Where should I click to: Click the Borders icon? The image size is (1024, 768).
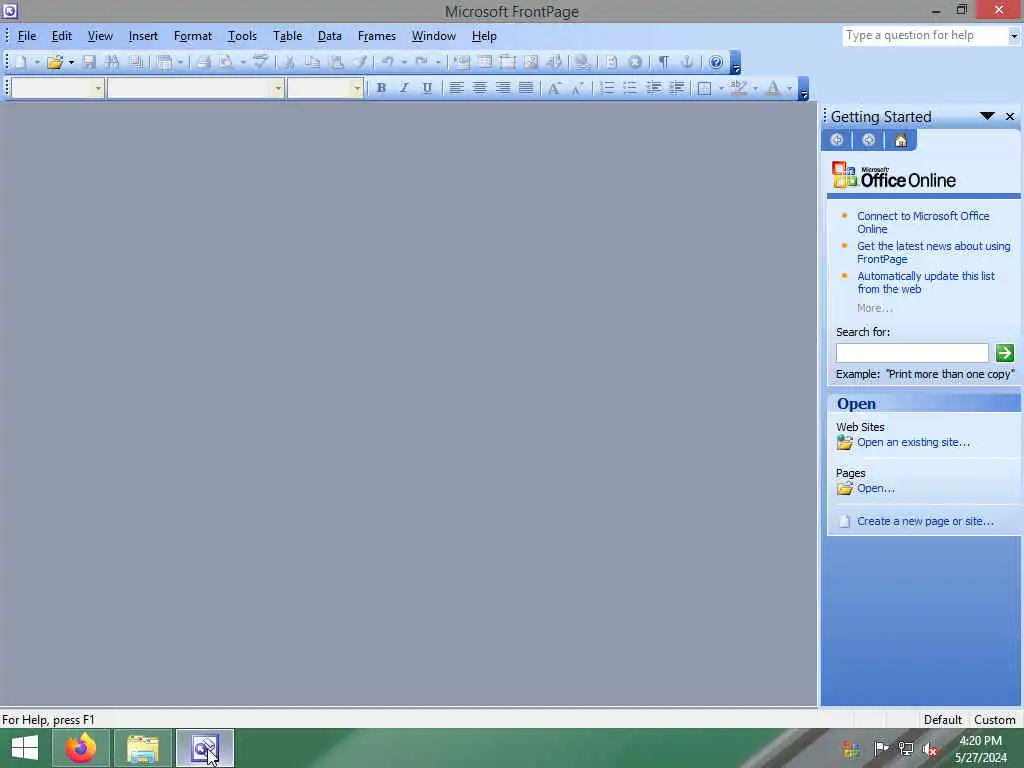[x=705, y=88]
